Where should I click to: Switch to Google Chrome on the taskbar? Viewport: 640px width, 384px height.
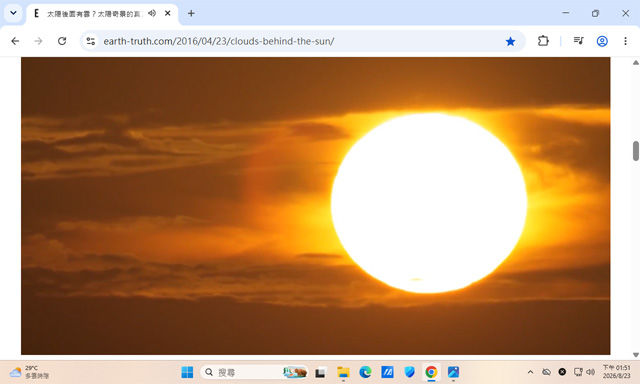tap(431, 372)
